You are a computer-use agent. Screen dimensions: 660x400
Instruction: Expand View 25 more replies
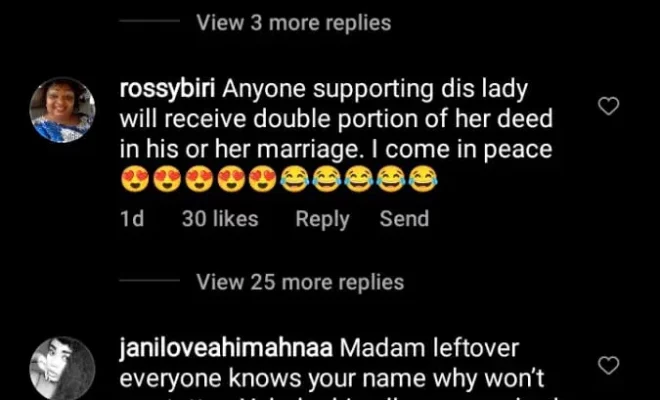(x=300, y=282)
